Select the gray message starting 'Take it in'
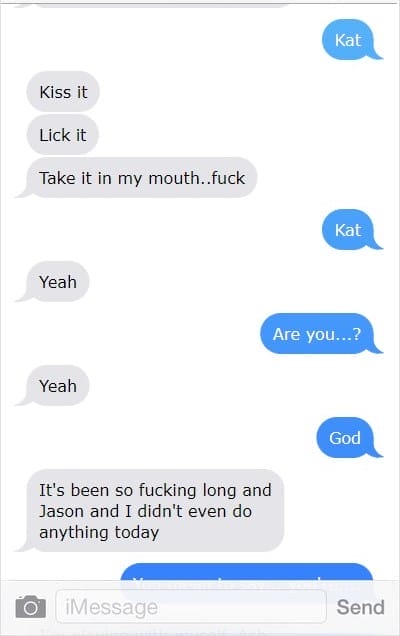 coord(138,178)
